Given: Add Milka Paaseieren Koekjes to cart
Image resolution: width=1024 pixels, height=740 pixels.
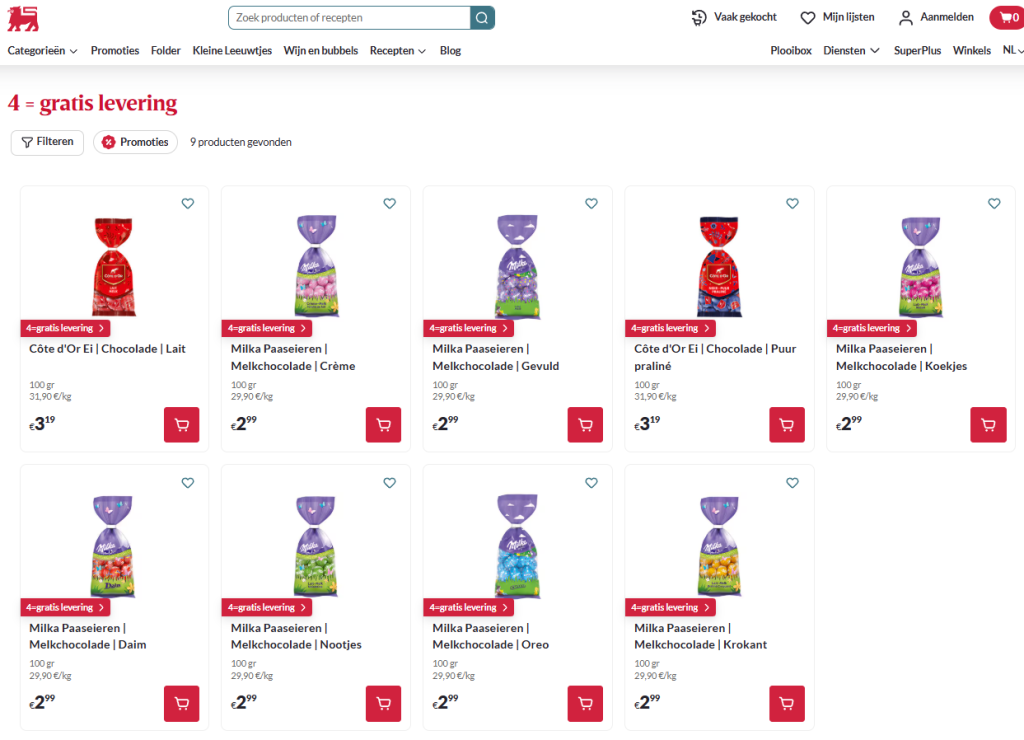Looking at the screenshot, I should point(989,425).
